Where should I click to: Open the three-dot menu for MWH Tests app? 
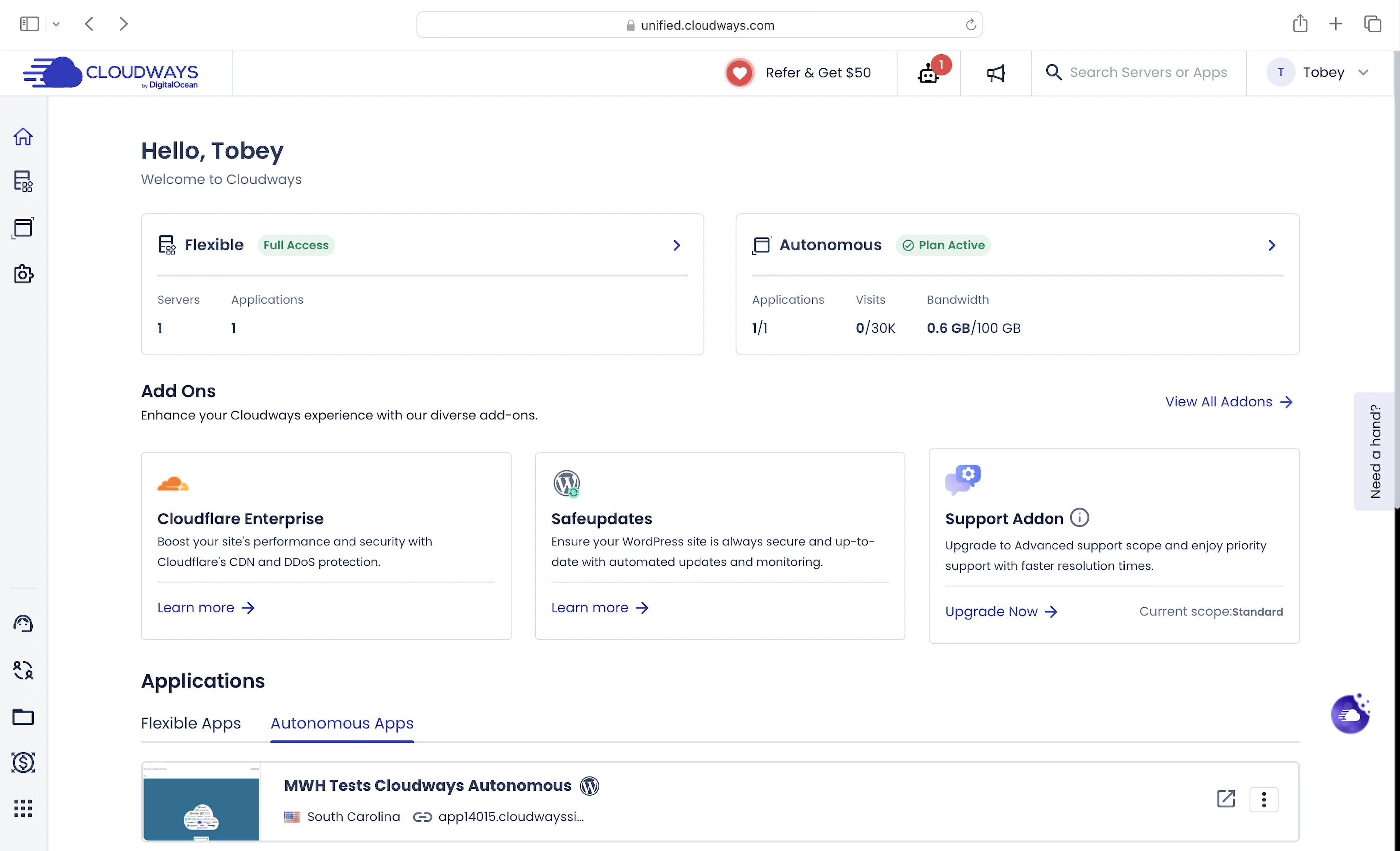pyautogui.click(x=1264, y=799)
